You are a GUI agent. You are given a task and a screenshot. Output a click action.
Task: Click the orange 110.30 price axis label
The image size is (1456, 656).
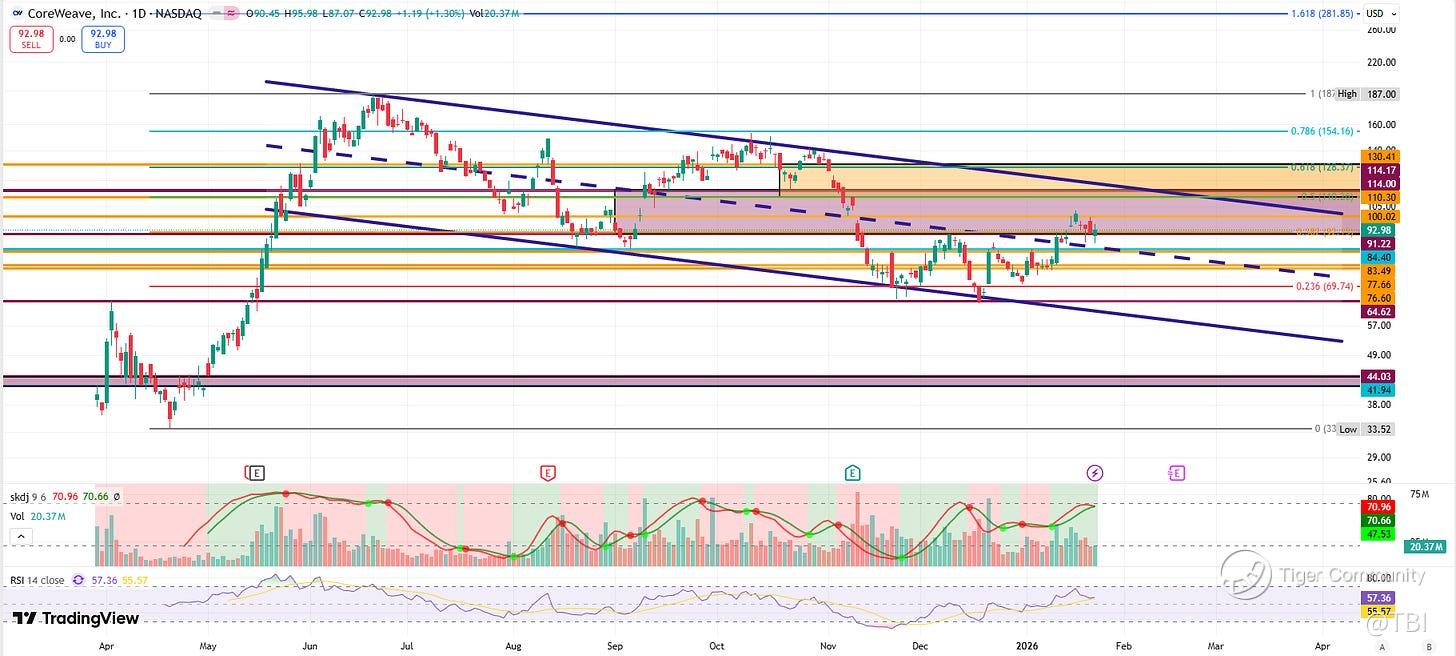pyautogui.click(x=1380, y=199)
